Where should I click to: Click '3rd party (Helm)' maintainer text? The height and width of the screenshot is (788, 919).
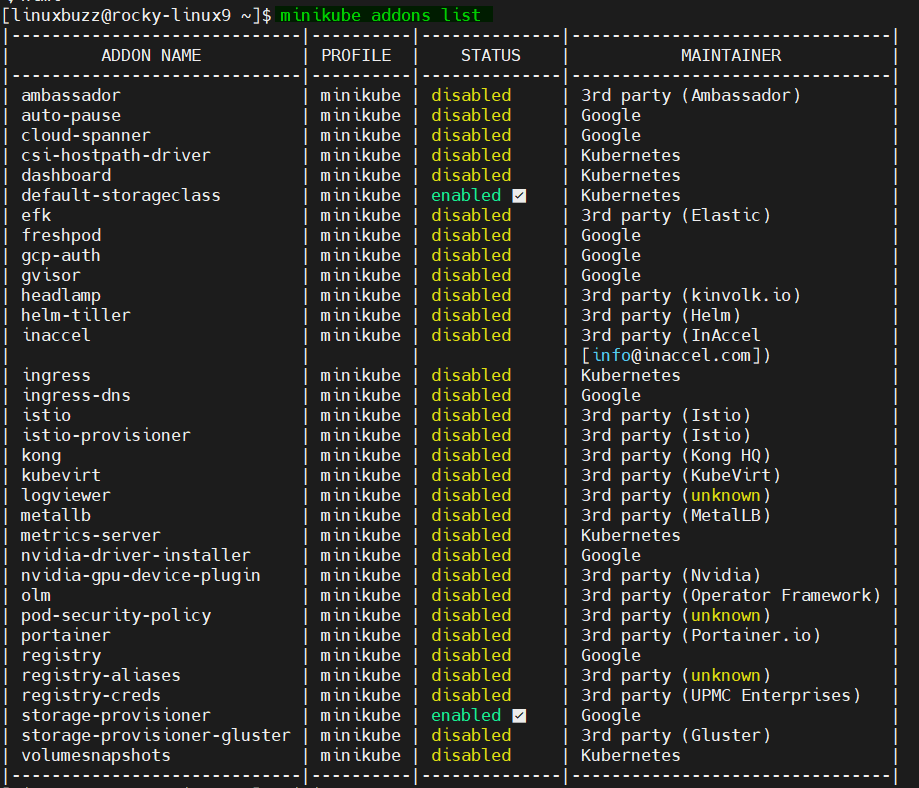pos(661,315)
